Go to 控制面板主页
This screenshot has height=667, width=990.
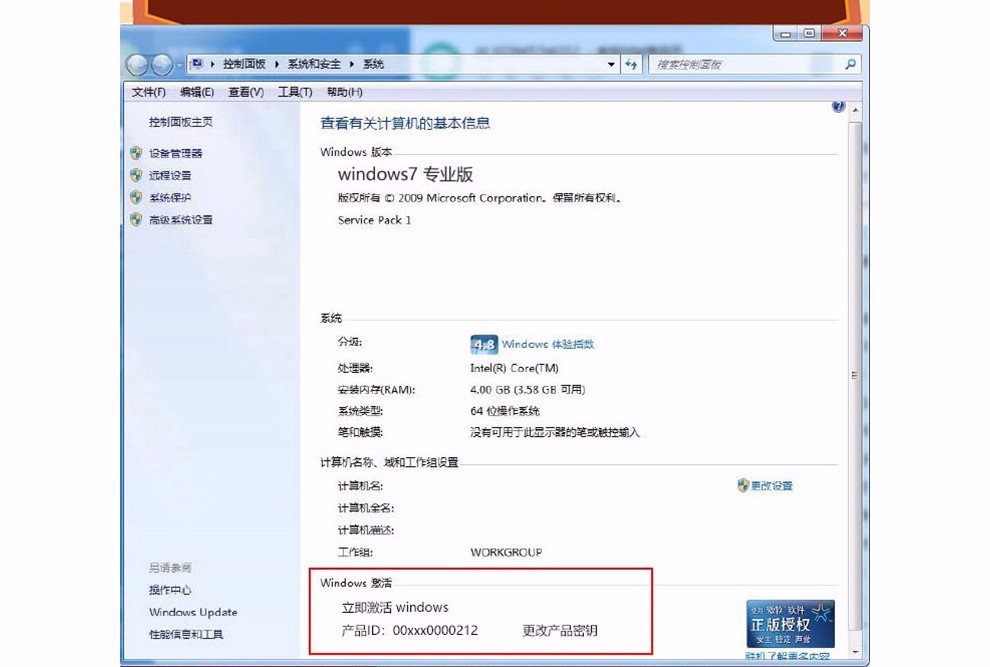(181, 122)
